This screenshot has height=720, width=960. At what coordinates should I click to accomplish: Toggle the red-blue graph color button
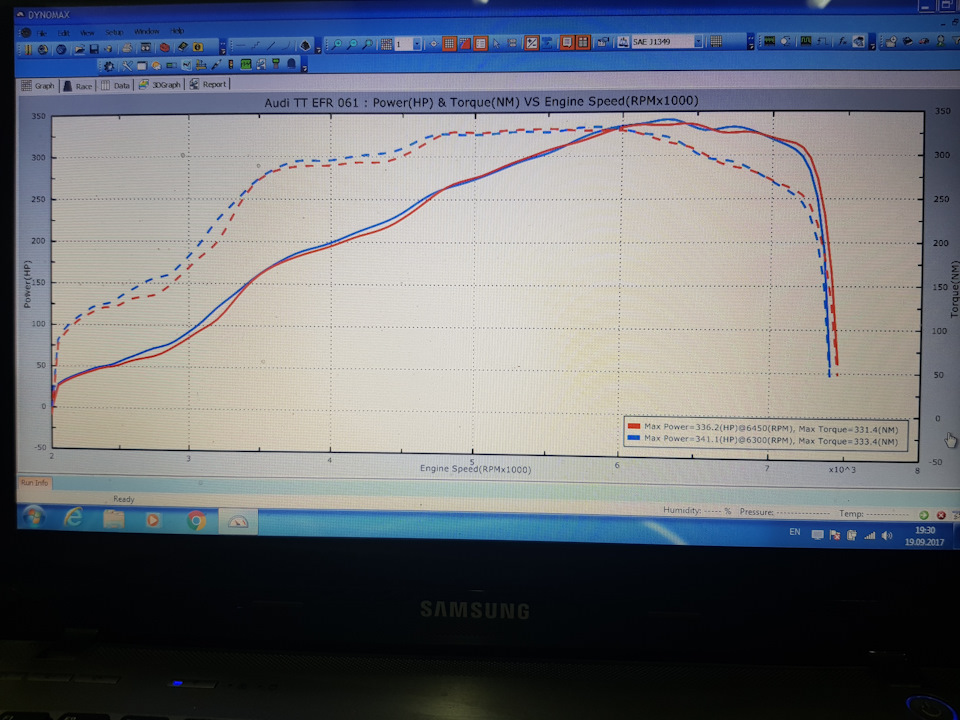coord(465,44)
